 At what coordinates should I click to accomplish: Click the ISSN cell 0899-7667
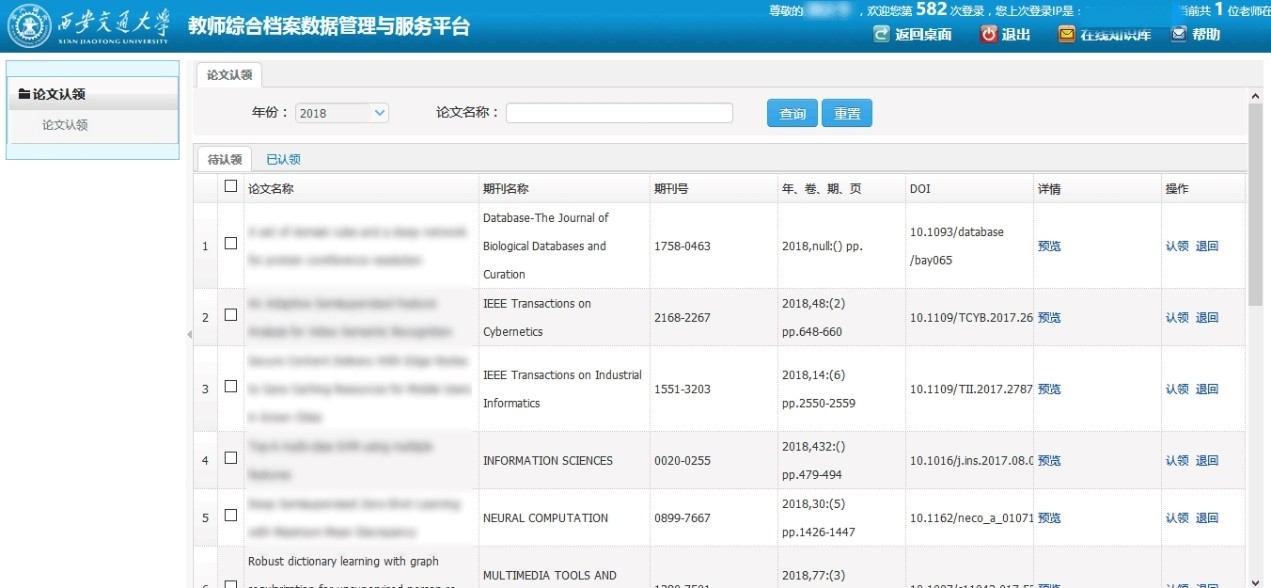pos(682,518)
